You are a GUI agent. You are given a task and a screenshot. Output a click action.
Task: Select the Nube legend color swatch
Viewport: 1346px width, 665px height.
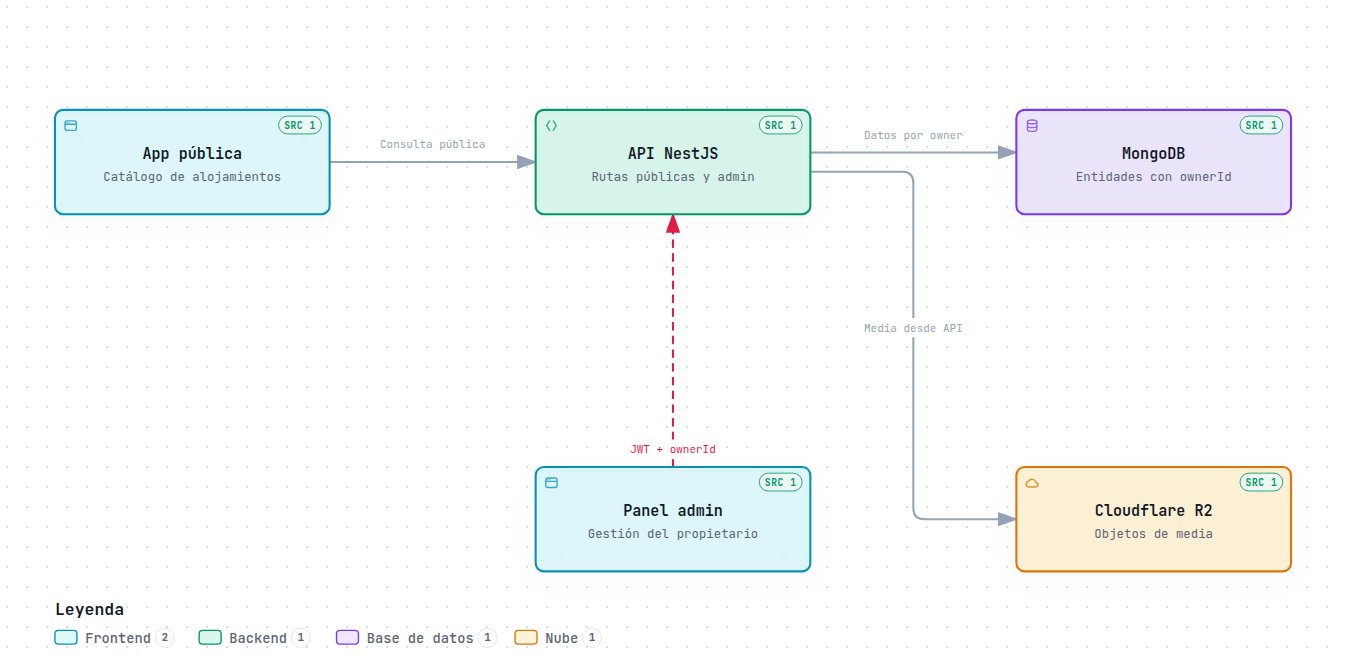[x=526, y=638]
